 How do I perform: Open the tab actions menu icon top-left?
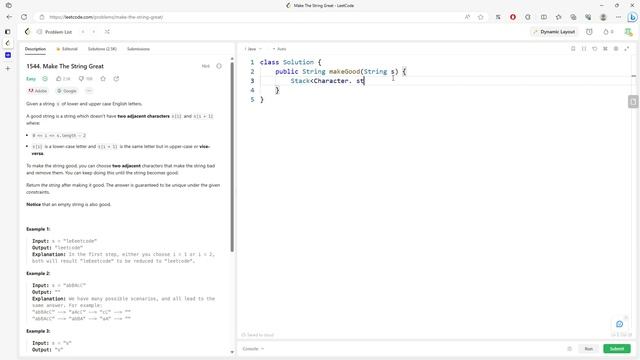(x=9, y=6)
